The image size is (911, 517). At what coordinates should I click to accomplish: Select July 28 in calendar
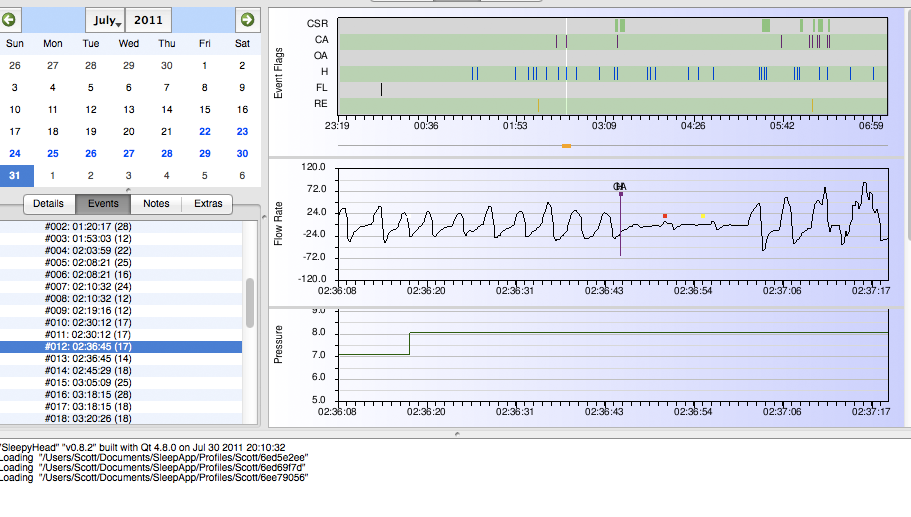click(167, 154)
